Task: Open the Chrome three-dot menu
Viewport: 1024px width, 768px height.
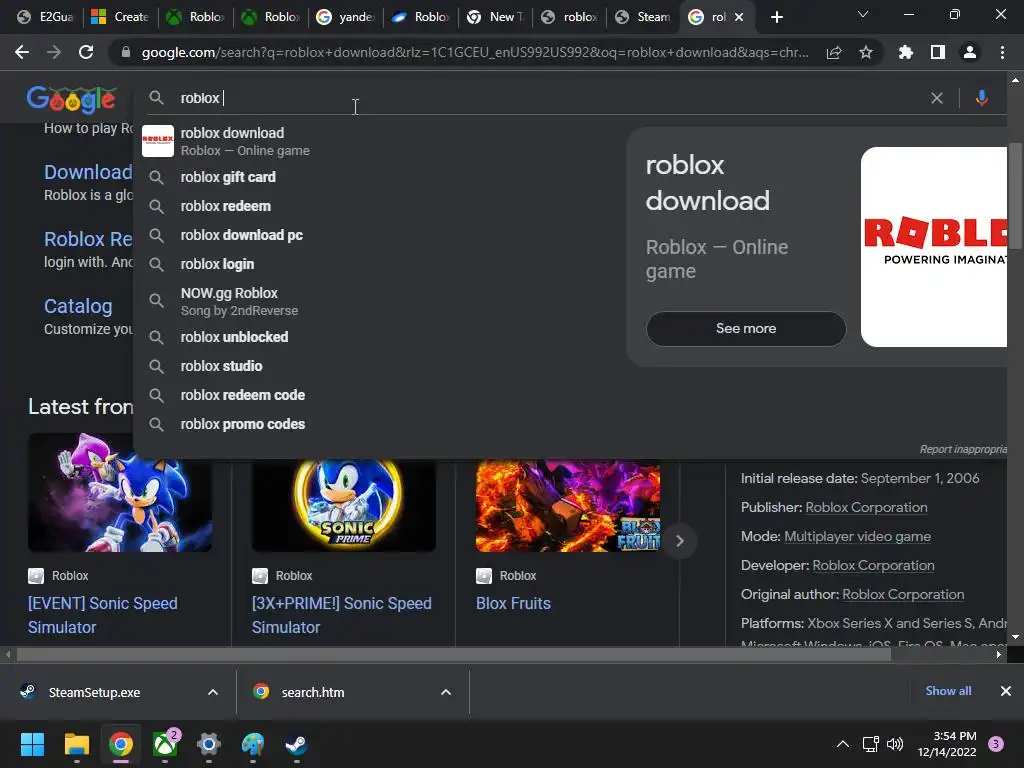Action: 1002,52
